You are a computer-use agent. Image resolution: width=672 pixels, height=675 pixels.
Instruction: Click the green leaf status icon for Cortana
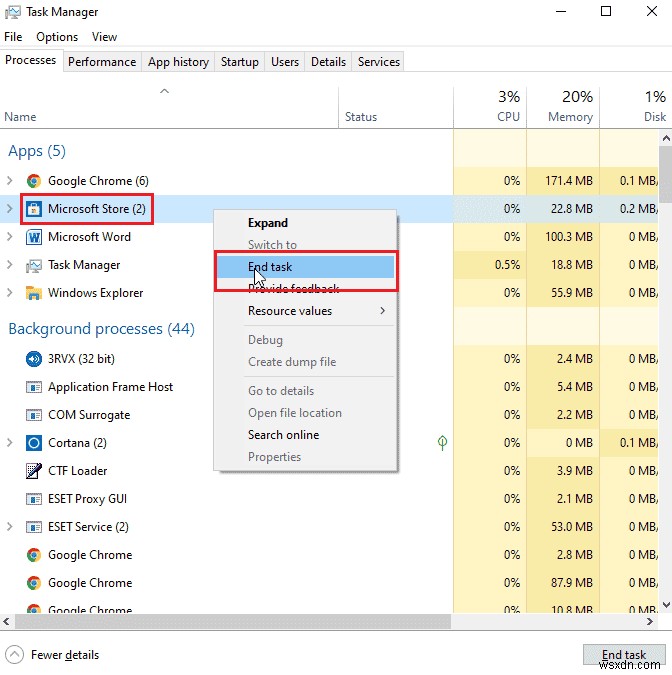coord(442,443)
